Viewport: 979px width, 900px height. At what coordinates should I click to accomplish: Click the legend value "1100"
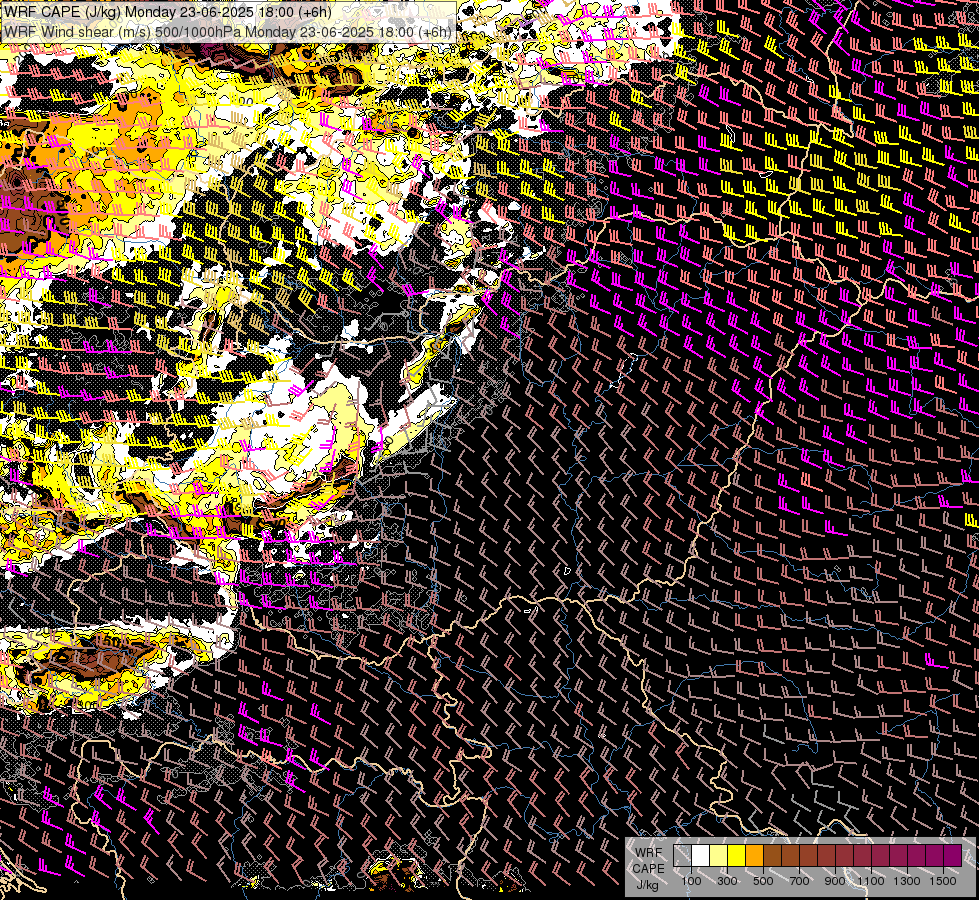870,881
